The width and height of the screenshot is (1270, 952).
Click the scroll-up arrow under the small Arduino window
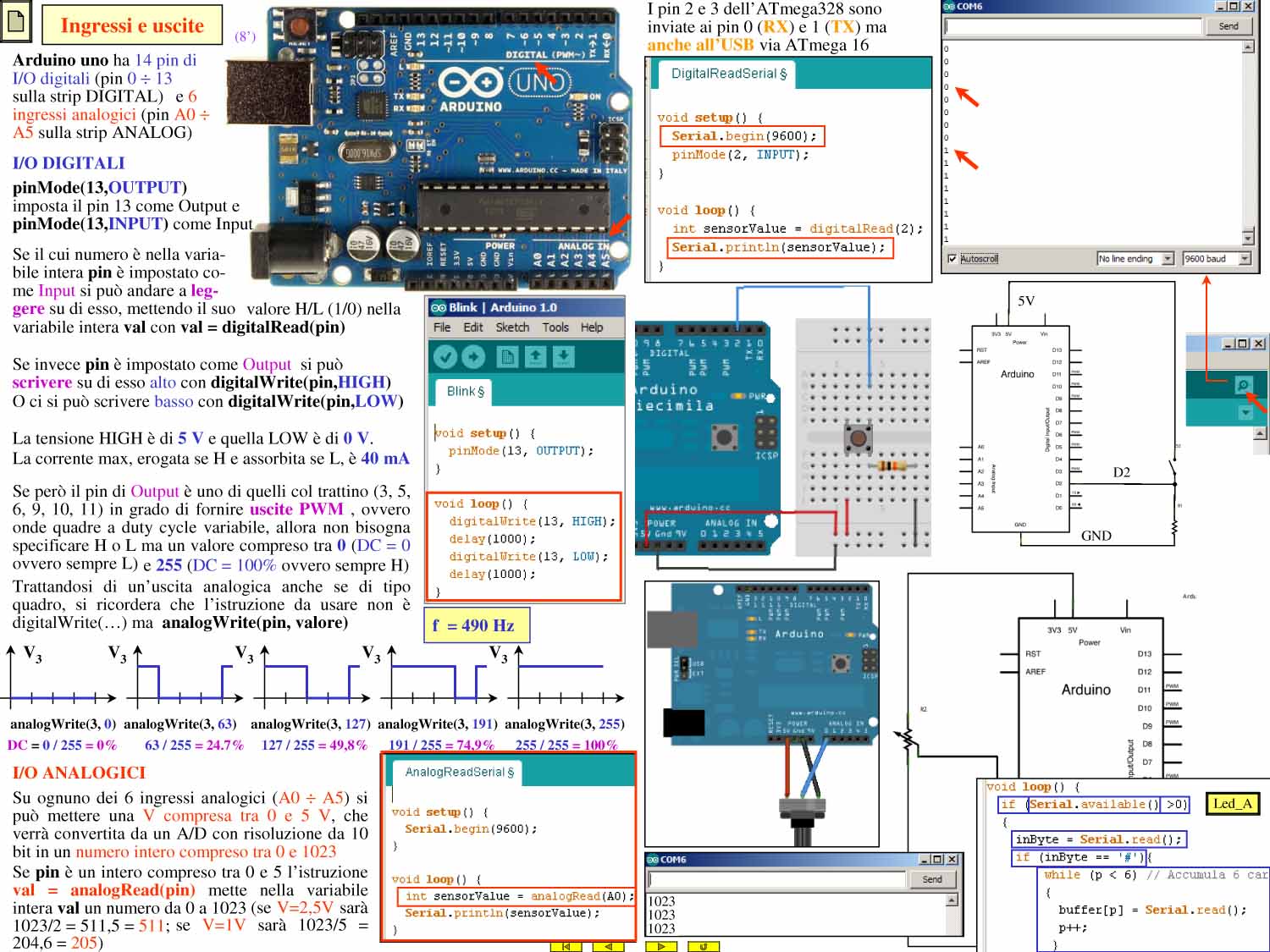(x=1261, y=434)
